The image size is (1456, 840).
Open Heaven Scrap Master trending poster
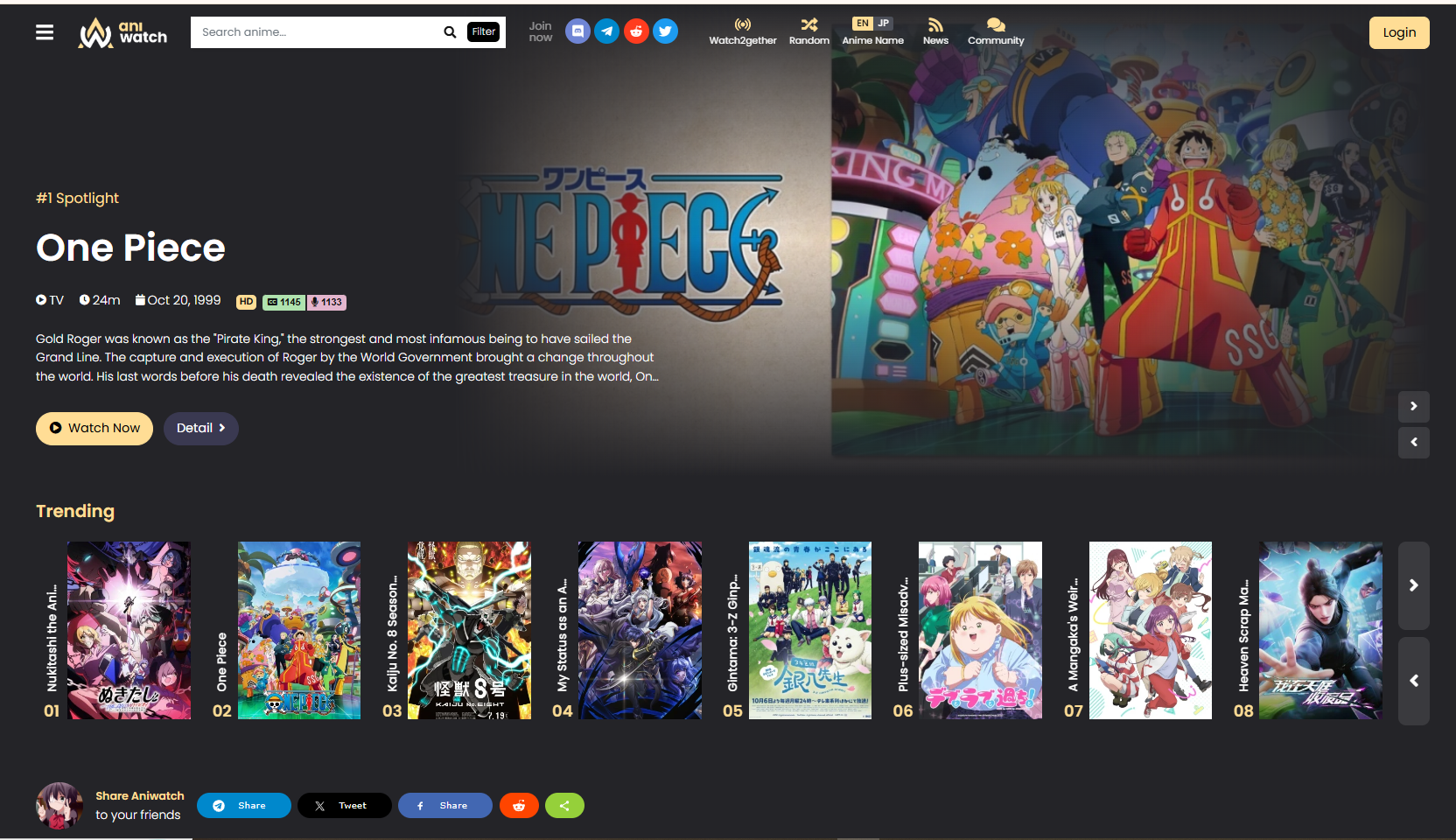1320,630
